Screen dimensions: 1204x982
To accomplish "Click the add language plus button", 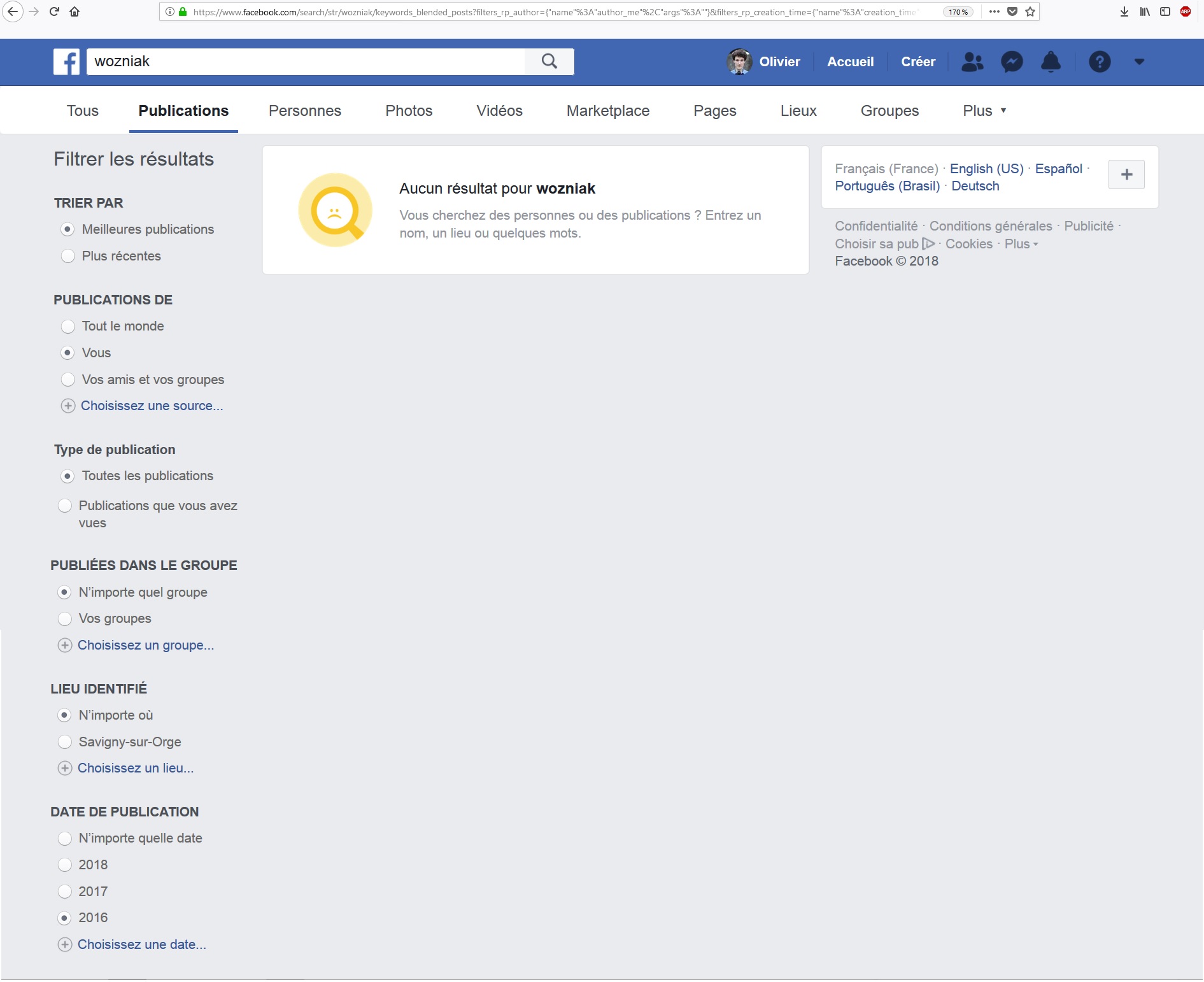I will point(1126,174).
